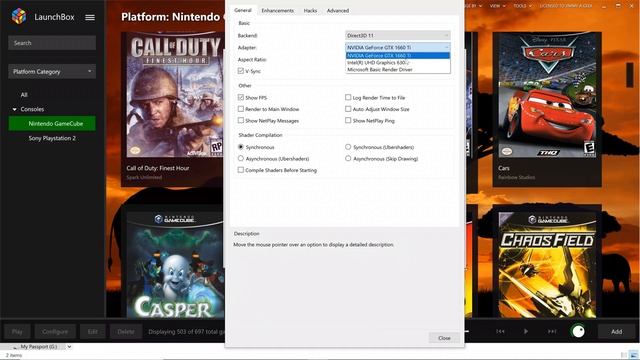This screenshot has width=640, height=360.
Task: Click the next track button in LaunchBox
Action: click(x=552, y=331)
